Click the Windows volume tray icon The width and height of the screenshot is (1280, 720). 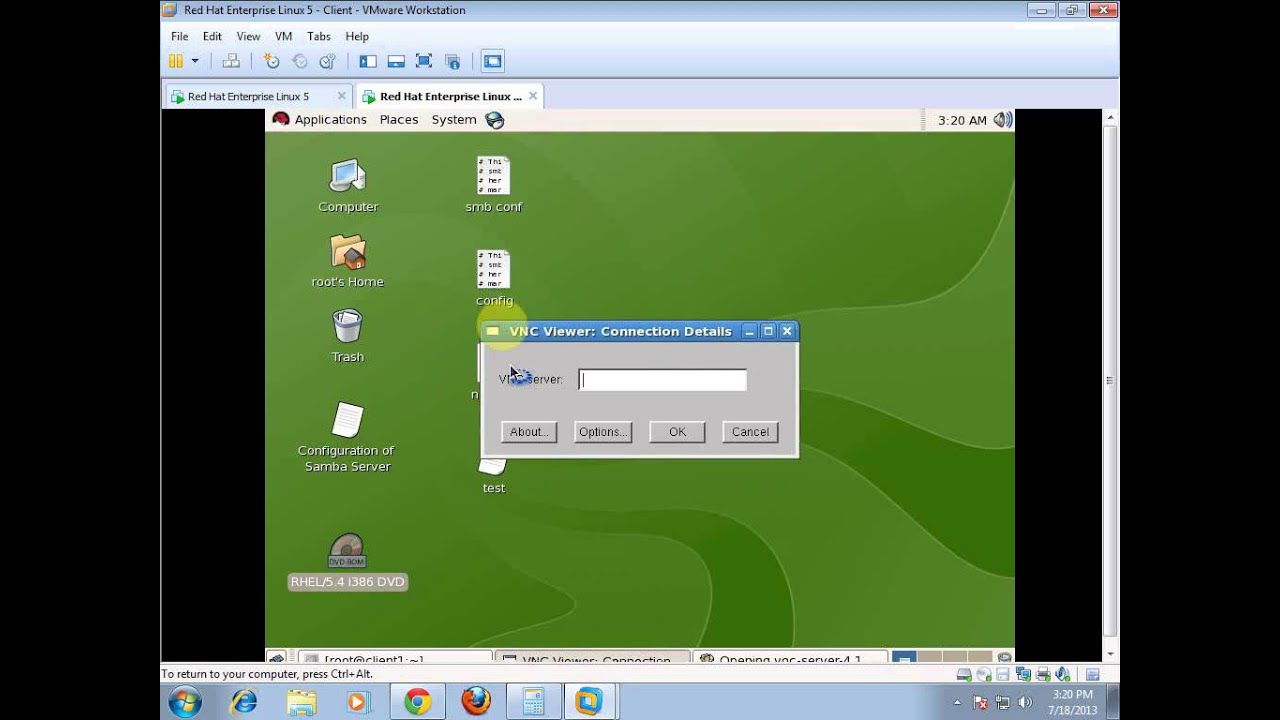pos(1024,702)
